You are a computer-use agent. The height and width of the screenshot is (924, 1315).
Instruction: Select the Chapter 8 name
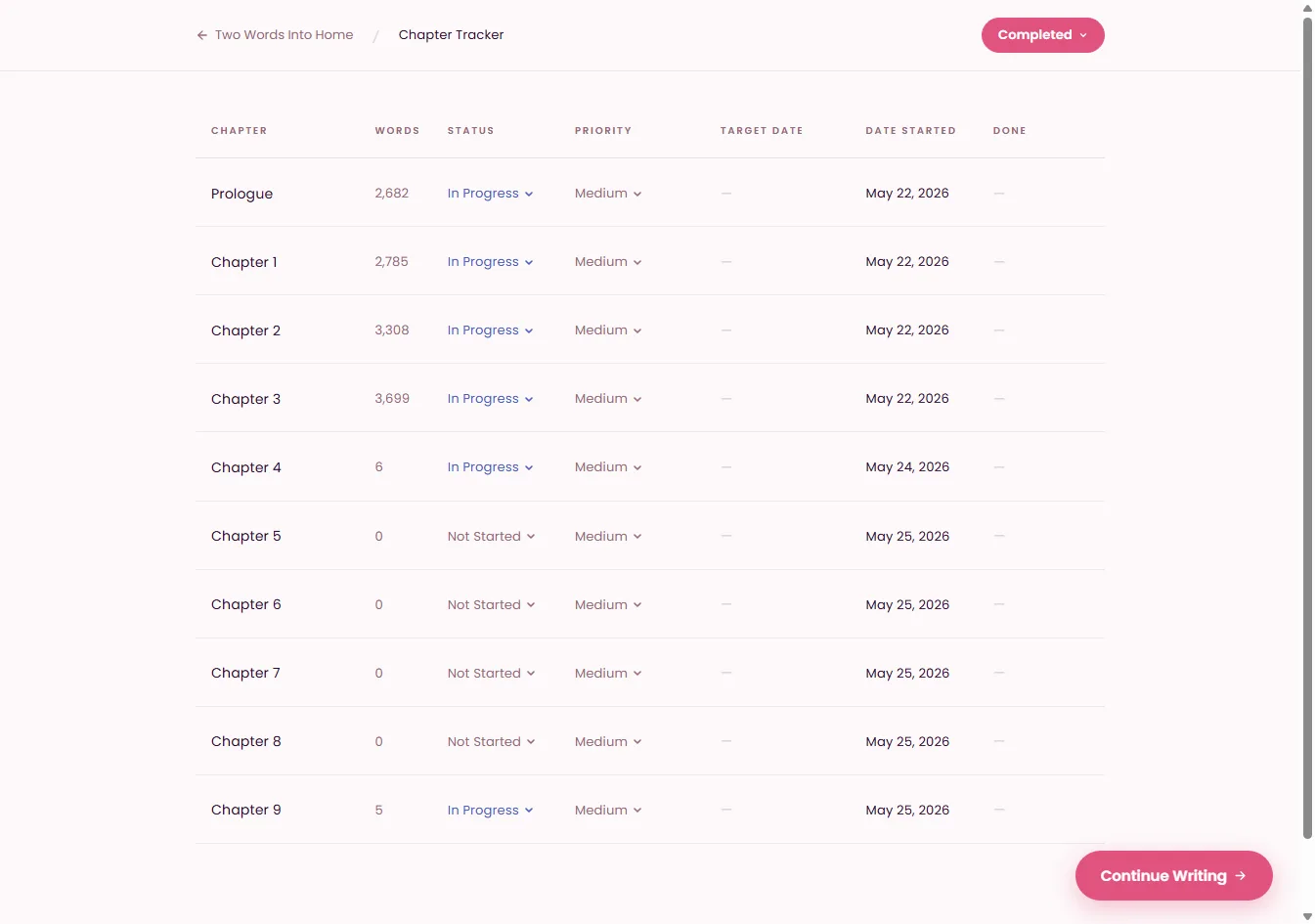(x=245, y=742)
